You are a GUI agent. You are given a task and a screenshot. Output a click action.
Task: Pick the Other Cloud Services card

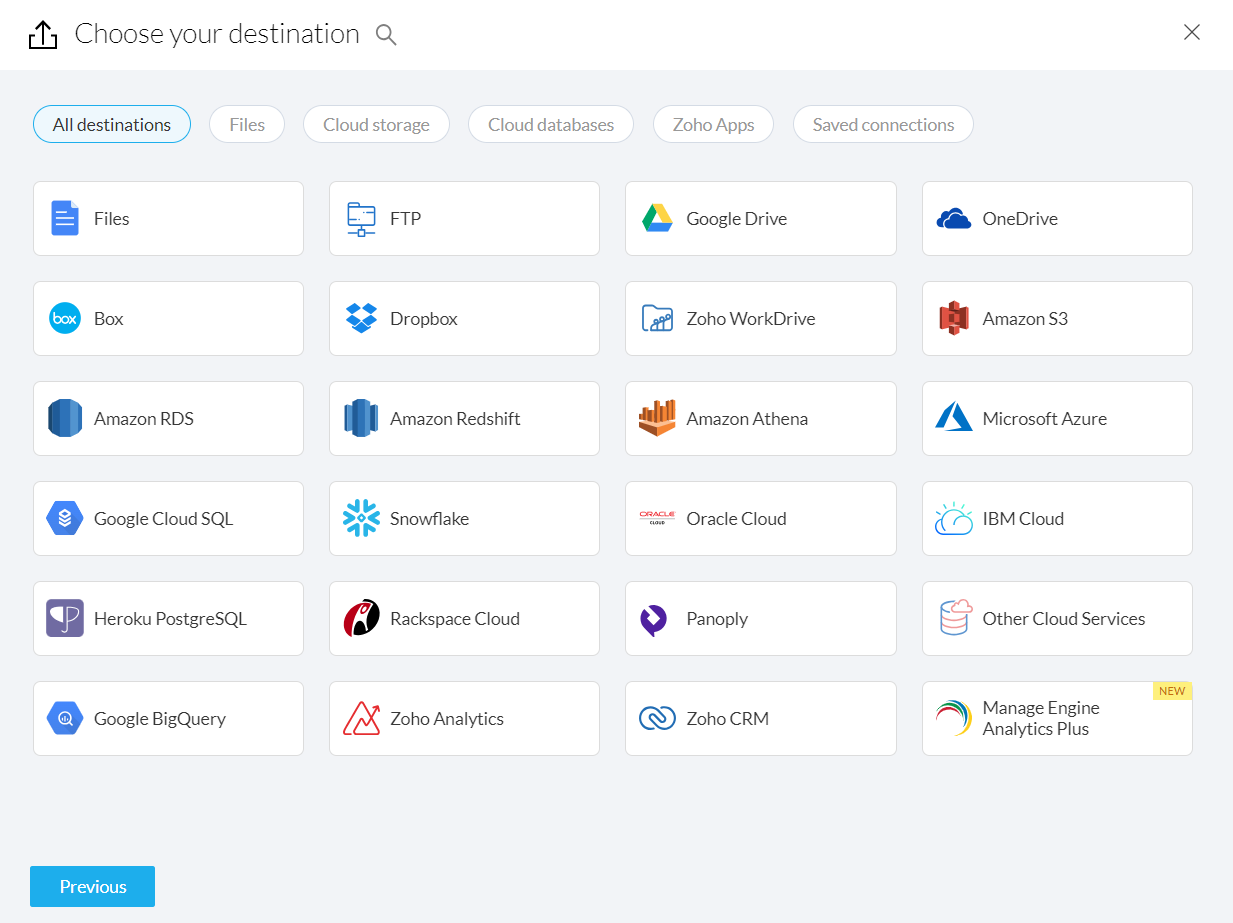click(x=1056, y=618)
